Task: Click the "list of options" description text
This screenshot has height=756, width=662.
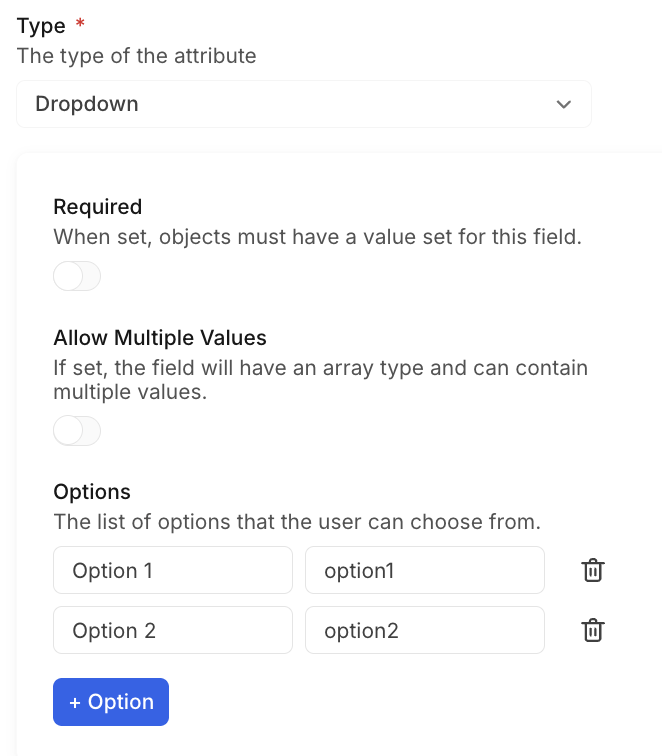Action: pos(296,522)
